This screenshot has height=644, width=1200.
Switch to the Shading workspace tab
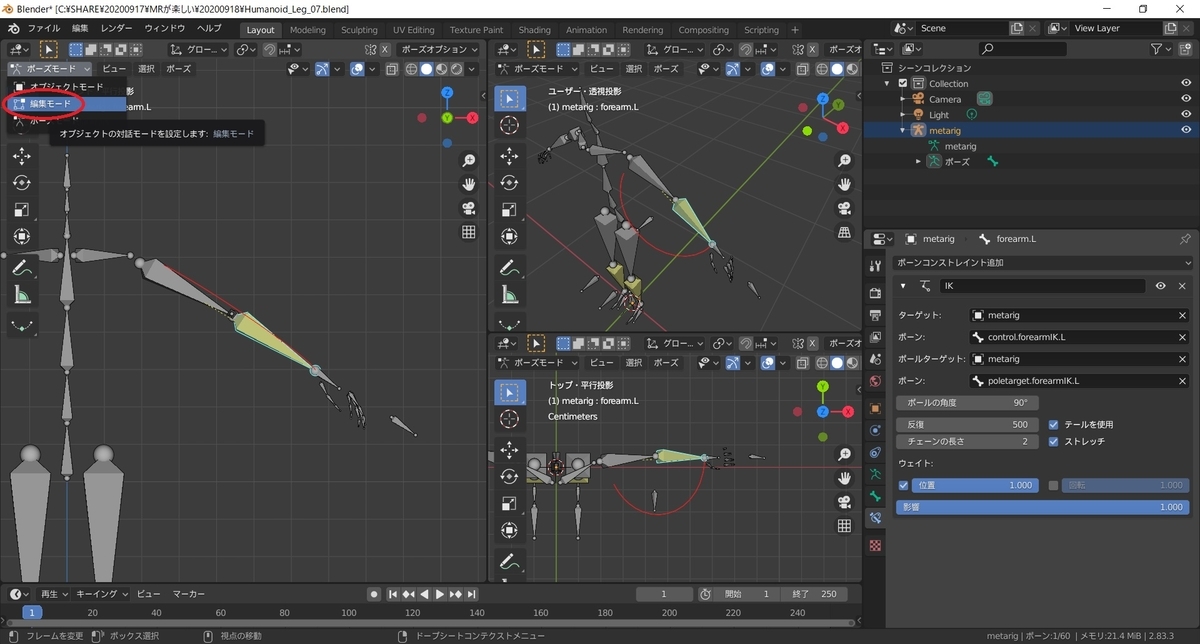click(534, 30)
